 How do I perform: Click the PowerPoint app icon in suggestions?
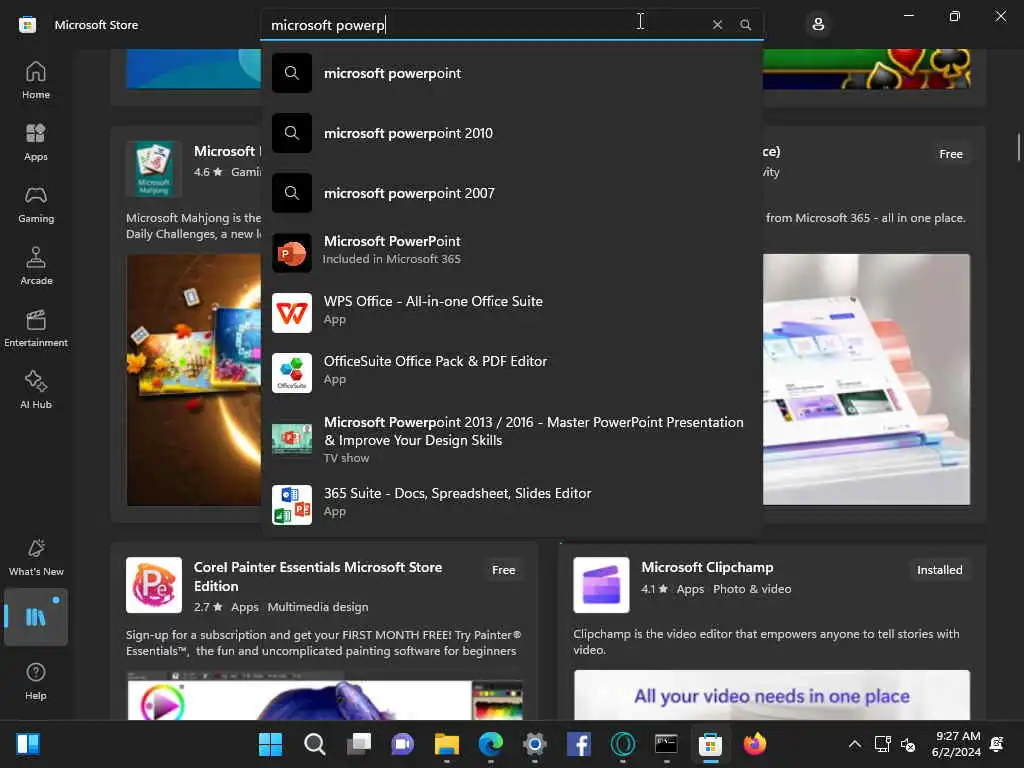point(292,253)
